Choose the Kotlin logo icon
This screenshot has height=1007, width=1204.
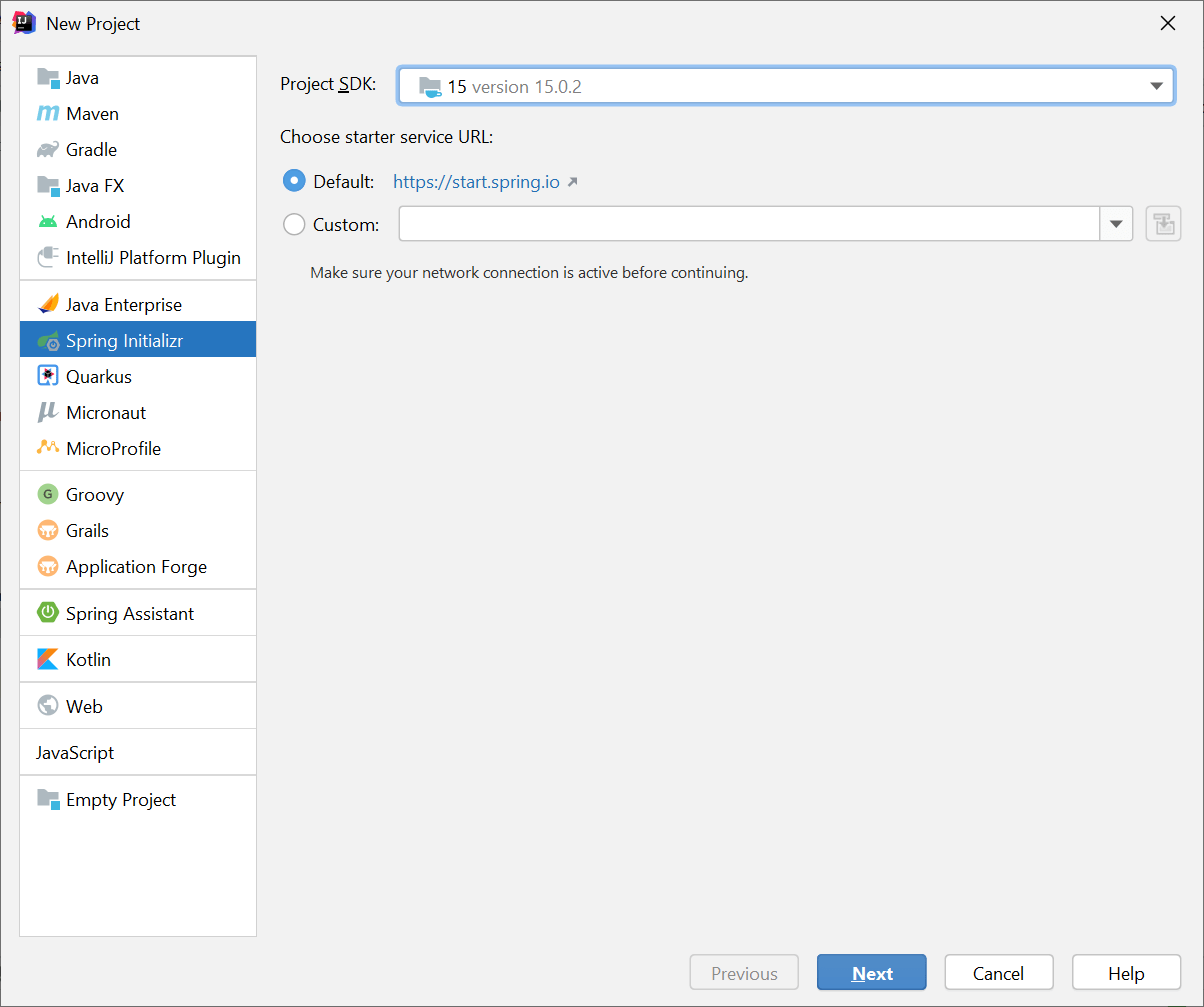point(48,660)
